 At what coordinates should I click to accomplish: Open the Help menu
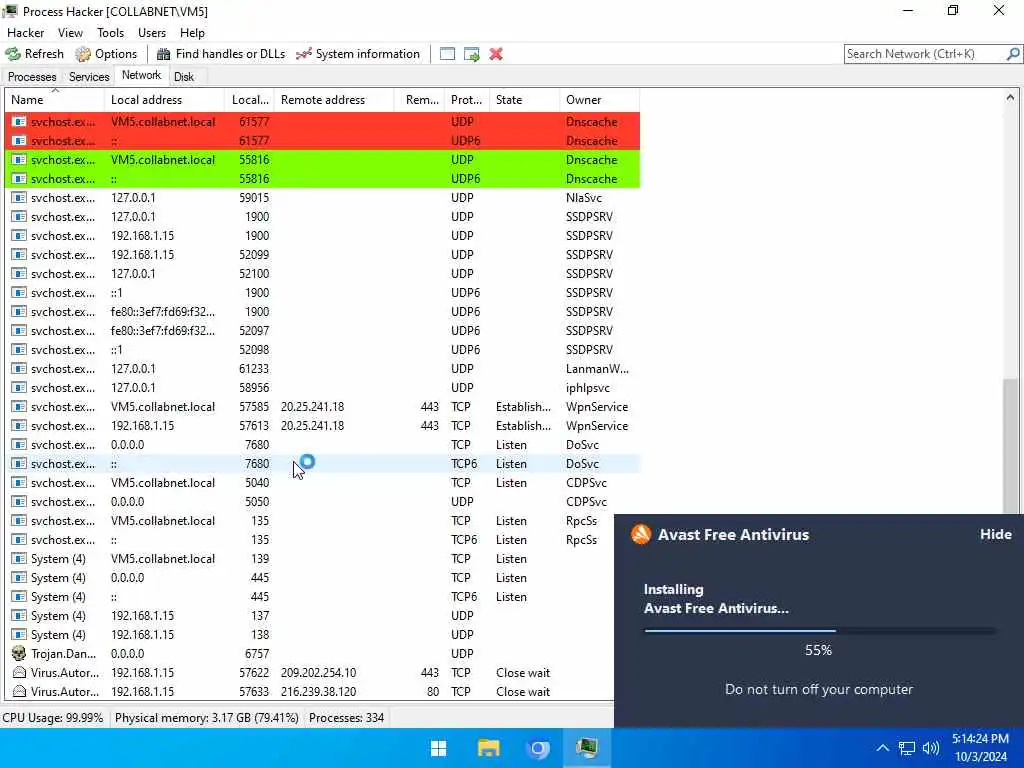192,33
